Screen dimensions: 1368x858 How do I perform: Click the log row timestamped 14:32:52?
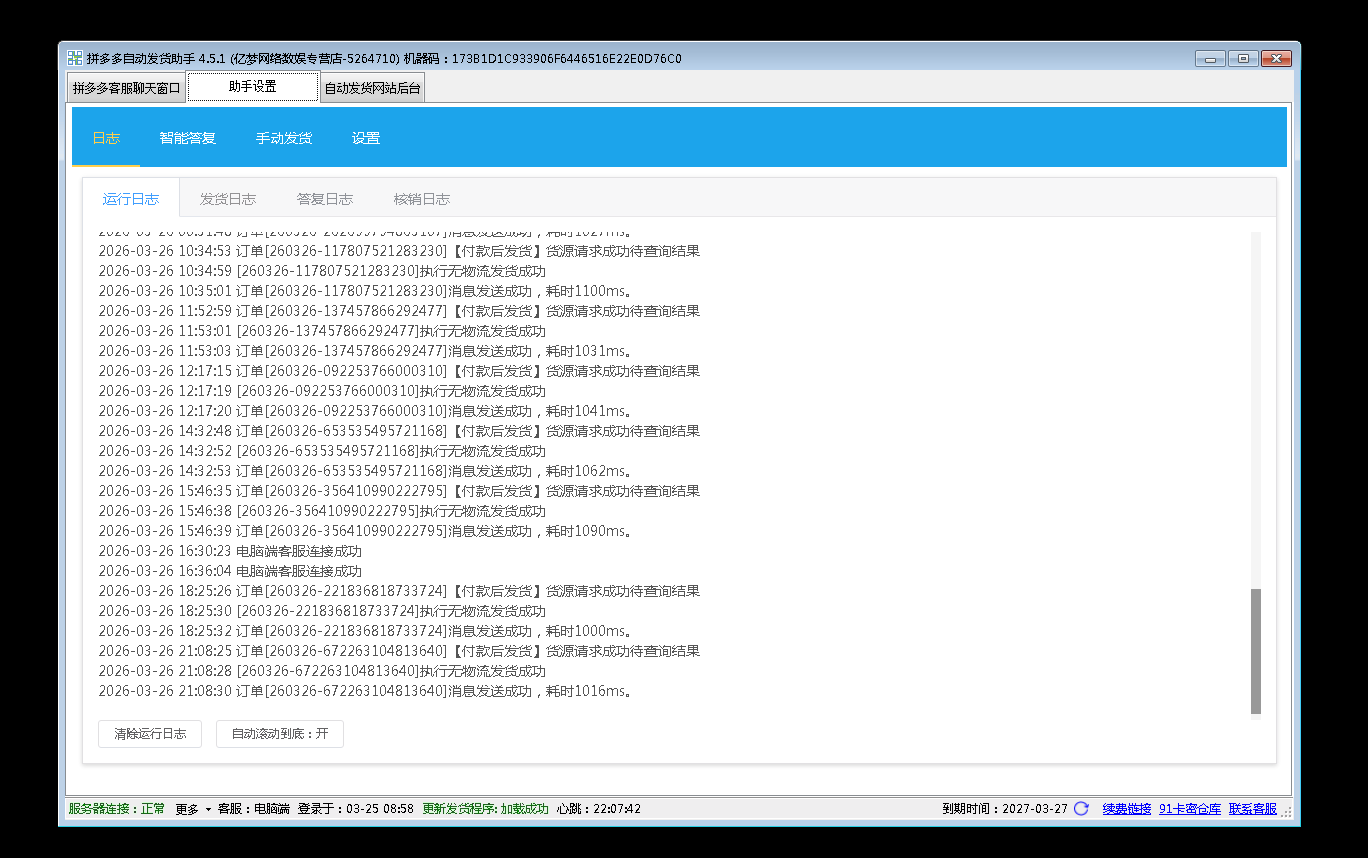pyautogui.click(x=322, y=451)
